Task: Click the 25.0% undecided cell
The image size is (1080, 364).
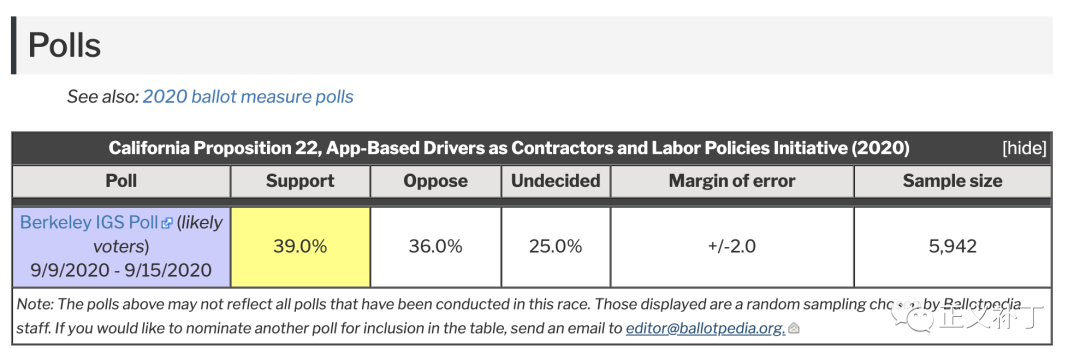Action: [555, 247]
